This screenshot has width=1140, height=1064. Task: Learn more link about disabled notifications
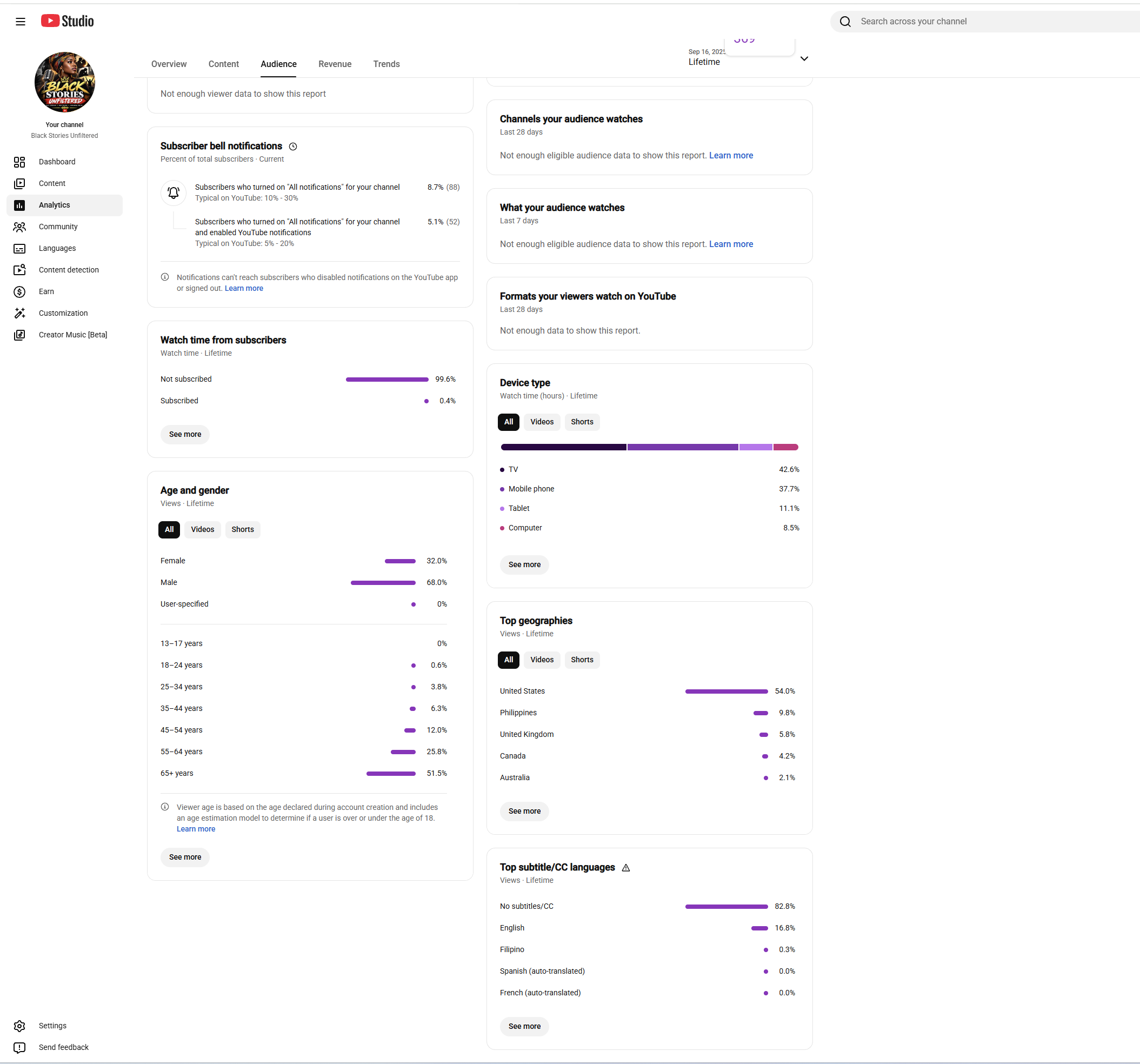(x=244, y=288)
